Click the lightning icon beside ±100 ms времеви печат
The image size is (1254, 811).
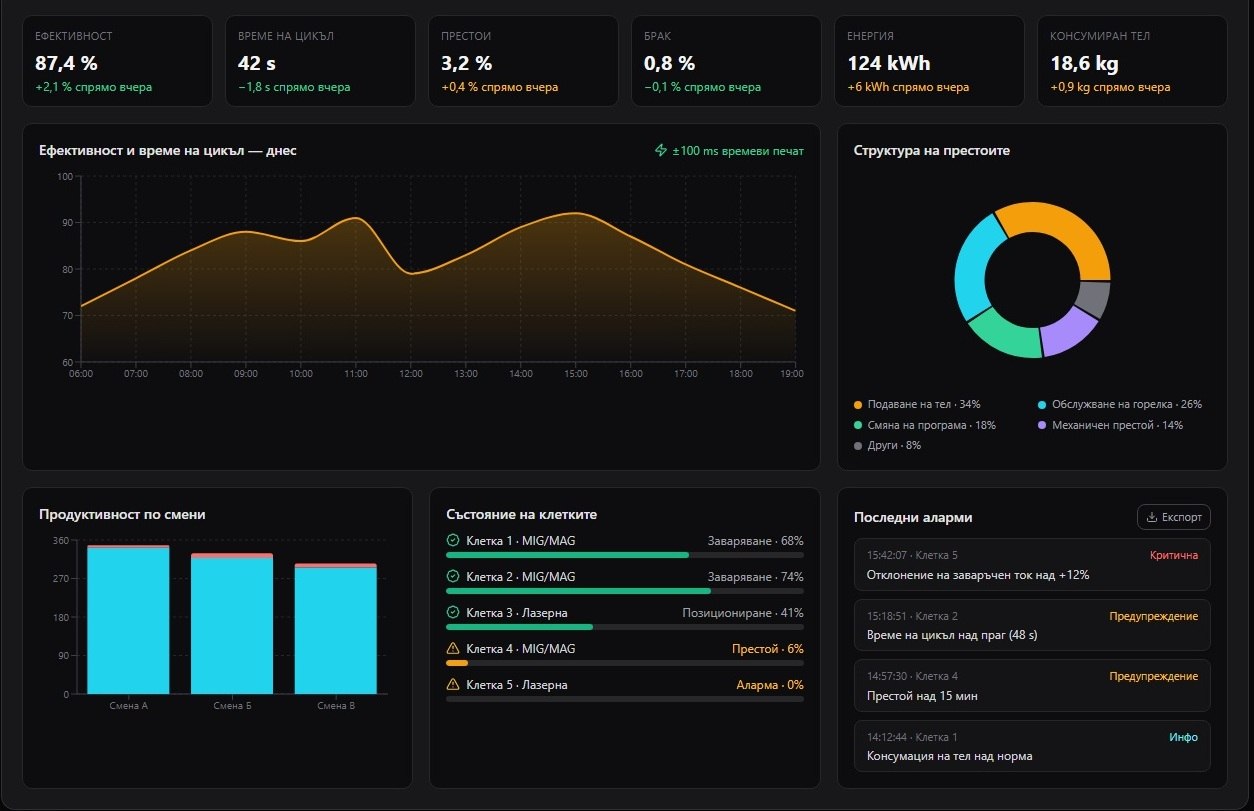tap(660, 151)
